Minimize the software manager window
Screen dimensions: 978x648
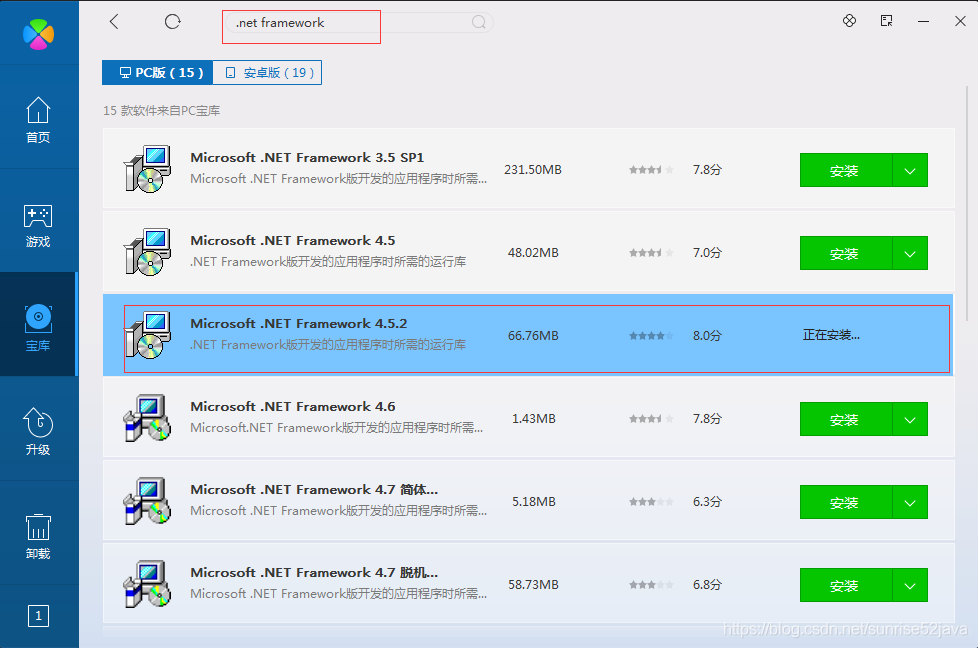coord(924,21)
